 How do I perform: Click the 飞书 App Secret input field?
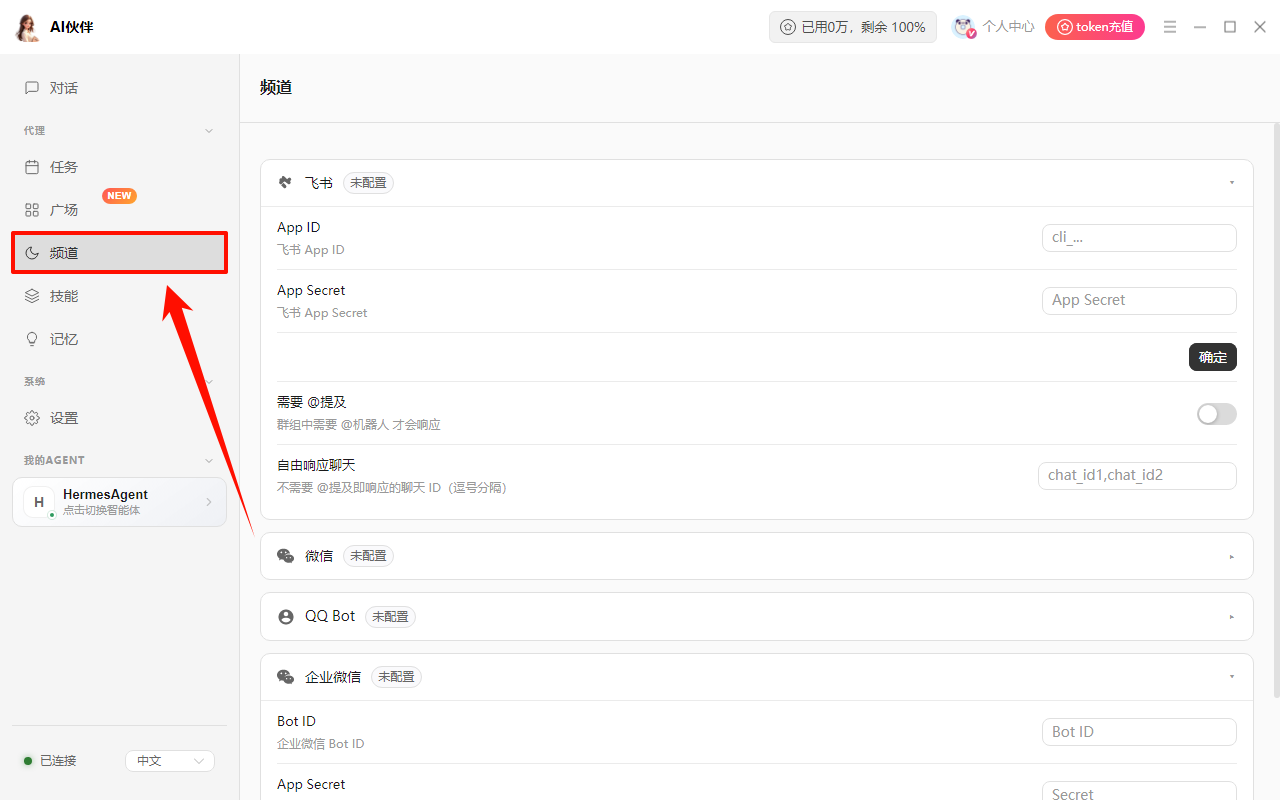point(1139,301)
